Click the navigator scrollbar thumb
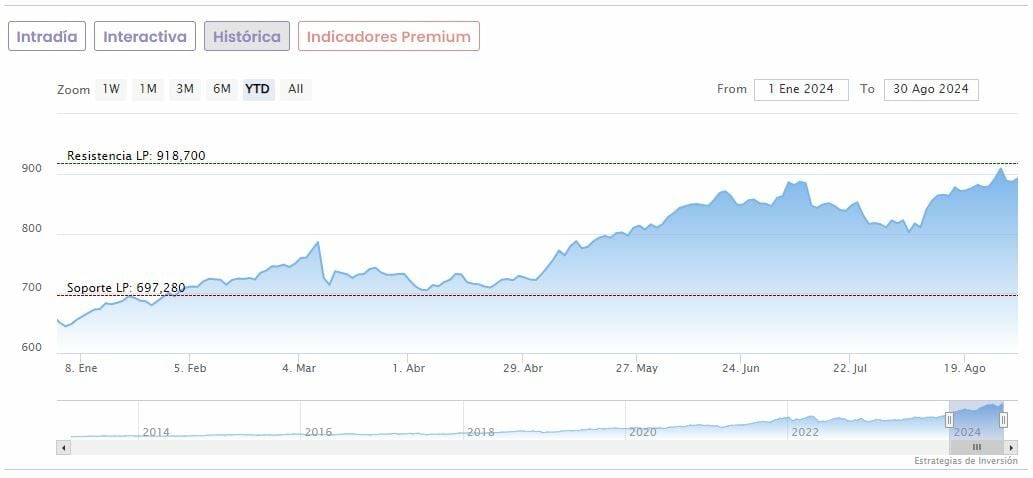This screenshot has height=478, width=1033. (977, 447)
